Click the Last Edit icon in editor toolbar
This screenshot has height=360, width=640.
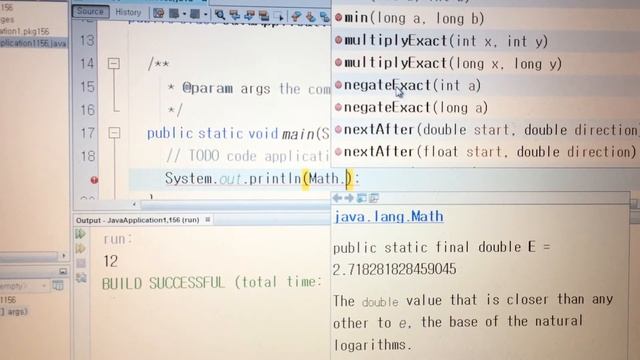(158, 14)
